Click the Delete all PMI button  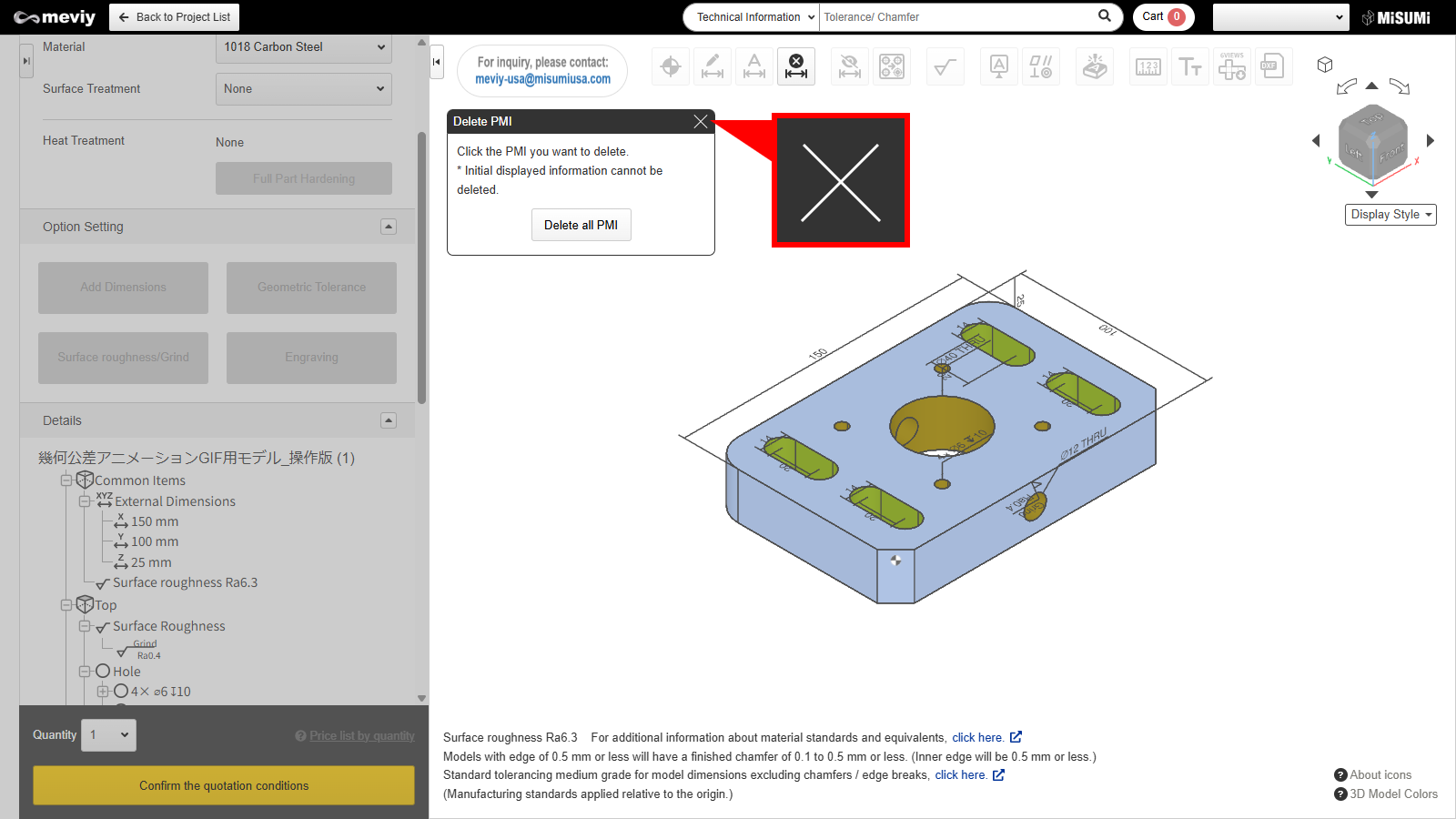point(581,225)
